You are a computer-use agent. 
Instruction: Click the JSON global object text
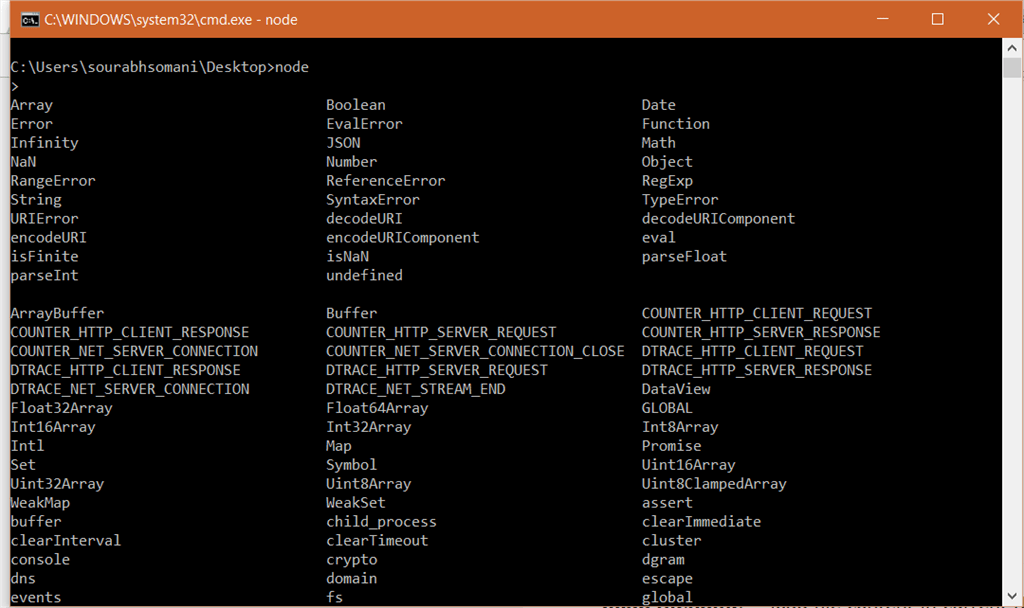click(343, 142)
